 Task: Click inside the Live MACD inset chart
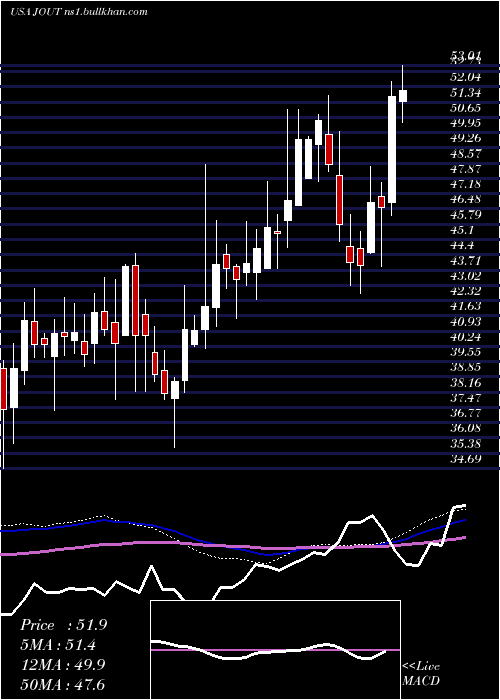pyautogui.click(x=275, y=650)
